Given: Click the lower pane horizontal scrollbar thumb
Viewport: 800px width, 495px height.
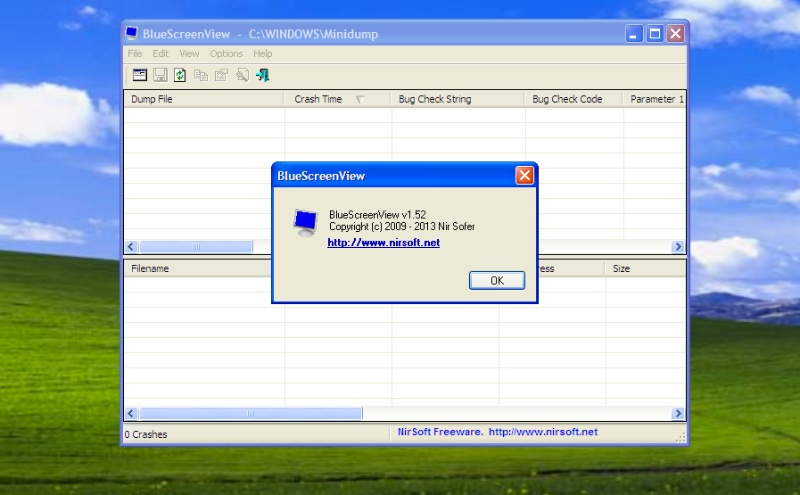Looking at the screenshot, I should 250,413.
